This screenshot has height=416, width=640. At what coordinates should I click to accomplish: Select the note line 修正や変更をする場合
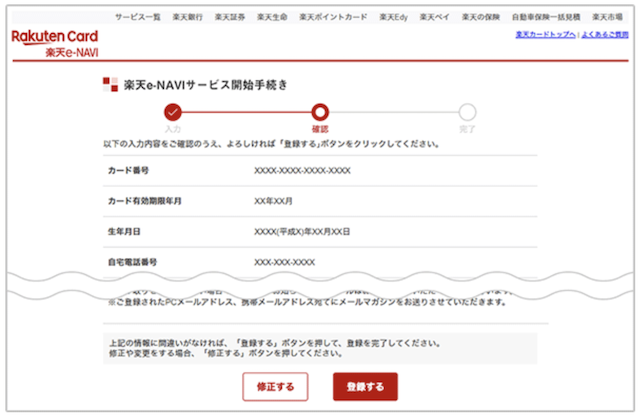pyautogui.click(x=226, y=353)
